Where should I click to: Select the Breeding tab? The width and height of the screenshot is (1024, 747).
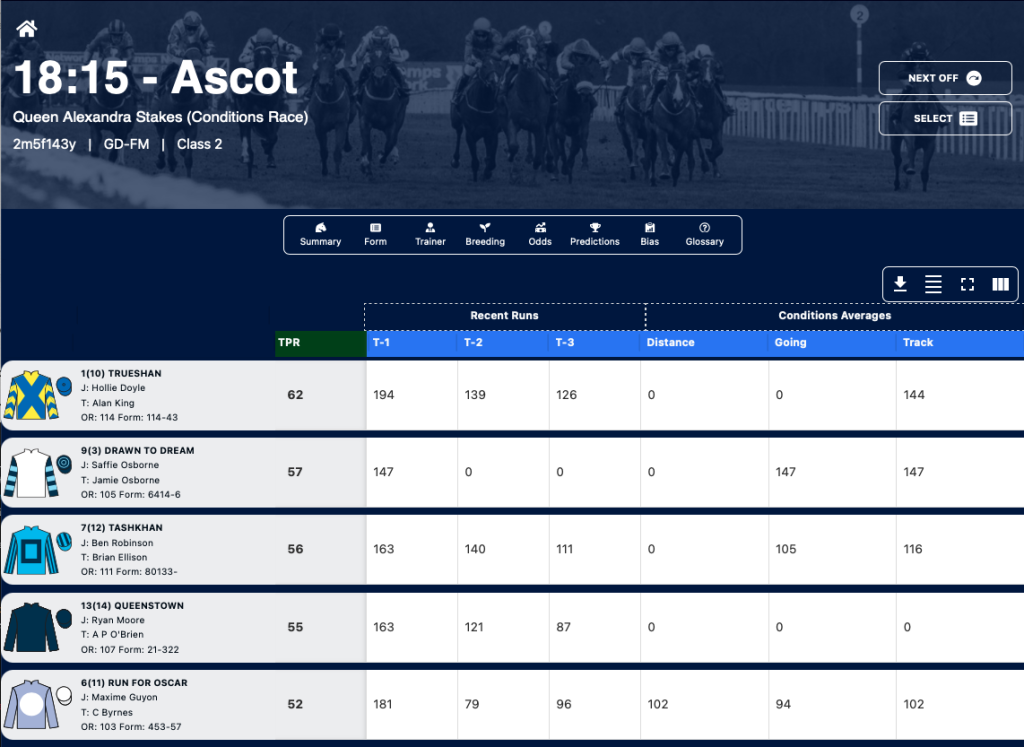(485, 234)
